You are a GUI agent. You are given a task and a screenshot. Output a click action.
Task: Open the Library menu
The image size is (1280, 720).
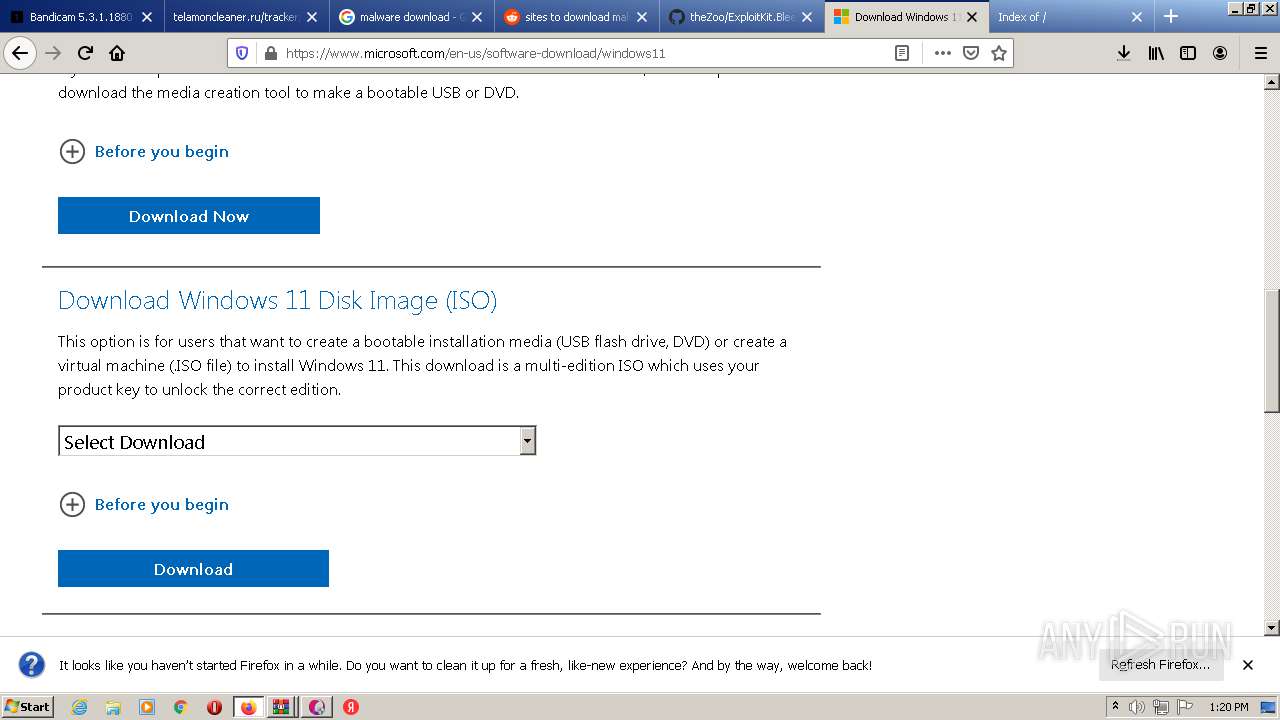tap(1156, 53)
